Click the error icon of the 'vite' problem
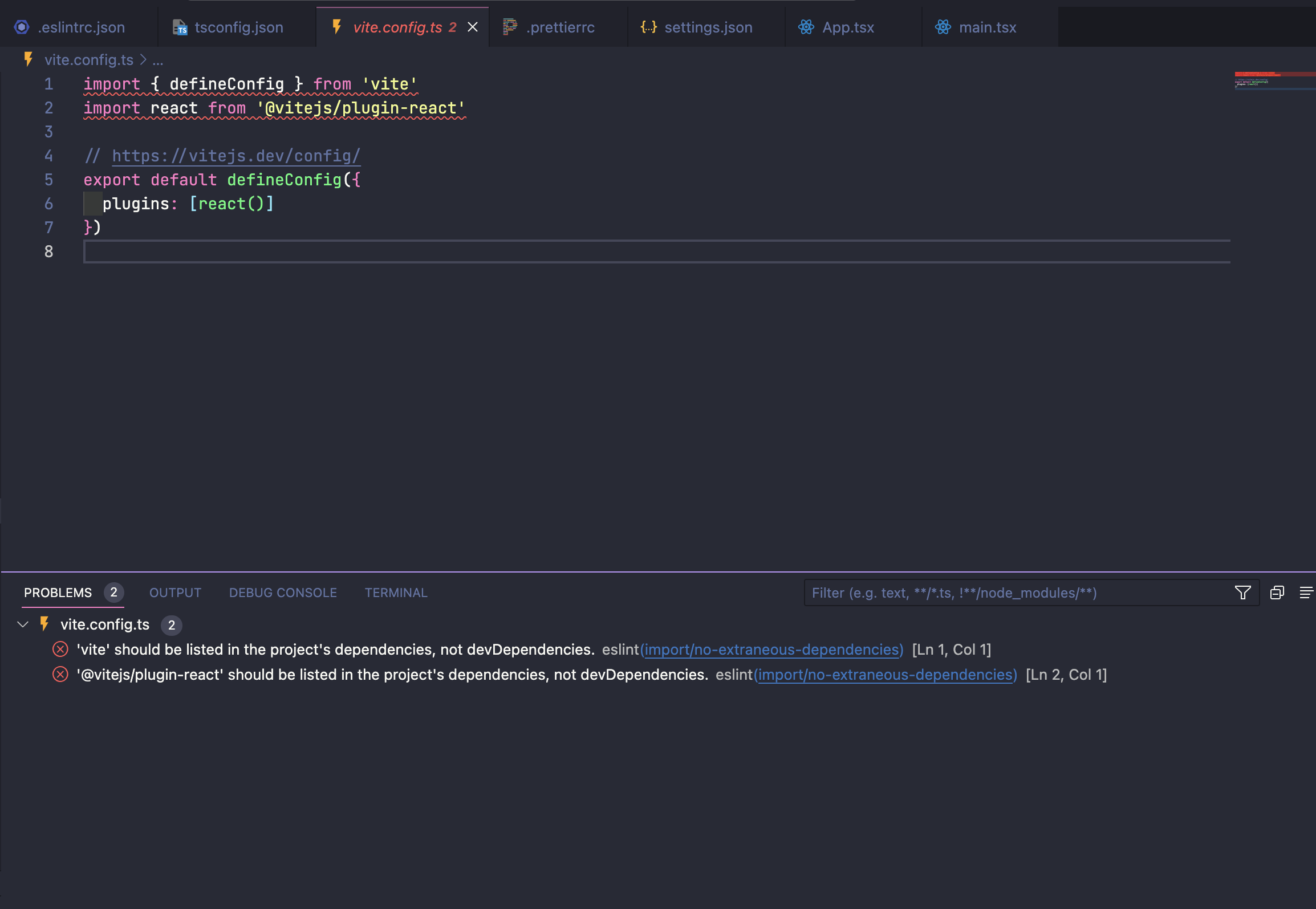1316x909 pixels. point(60,650)
